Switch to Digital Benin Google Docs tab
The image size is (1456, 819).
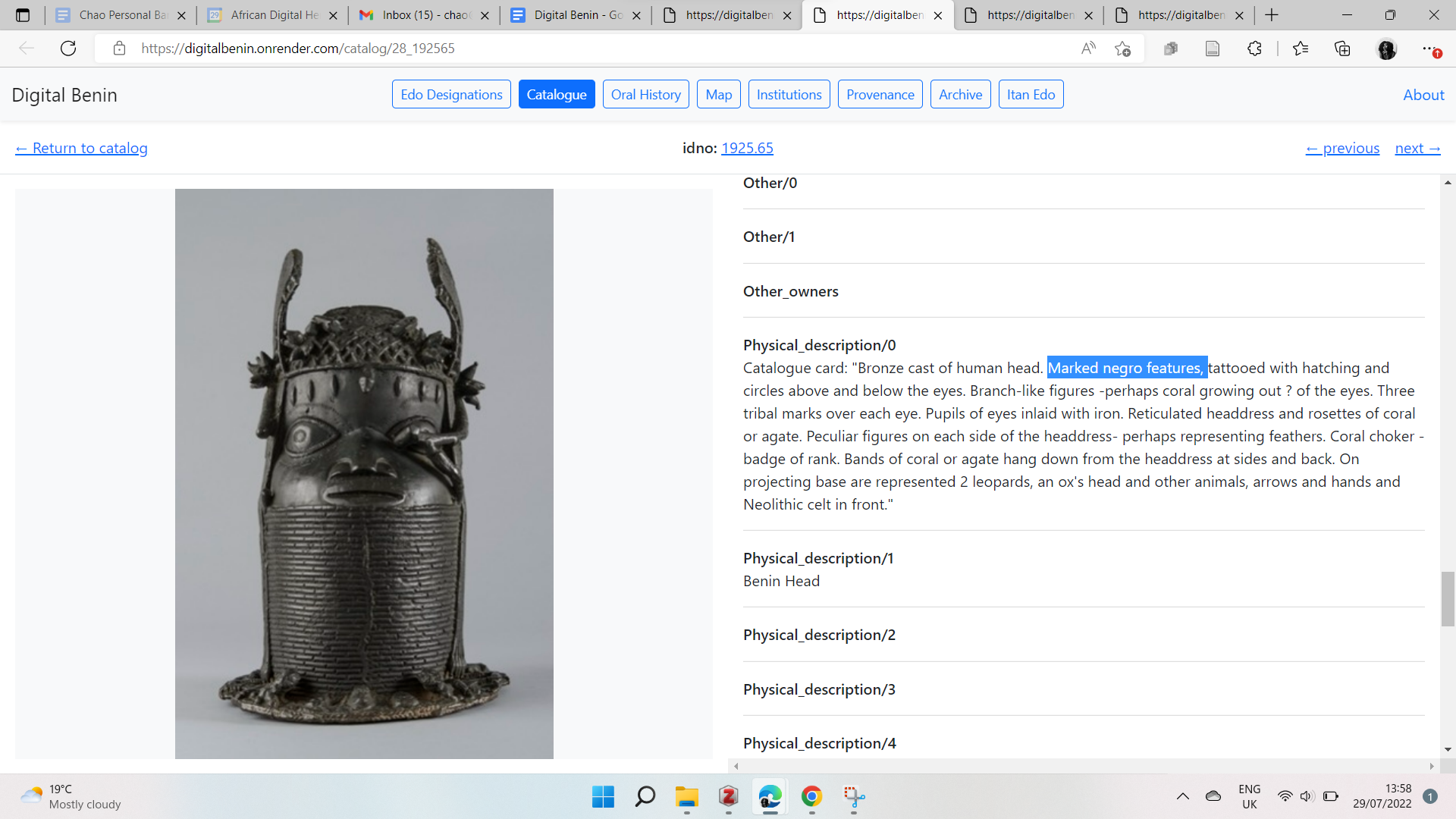(x=576, y=15)
